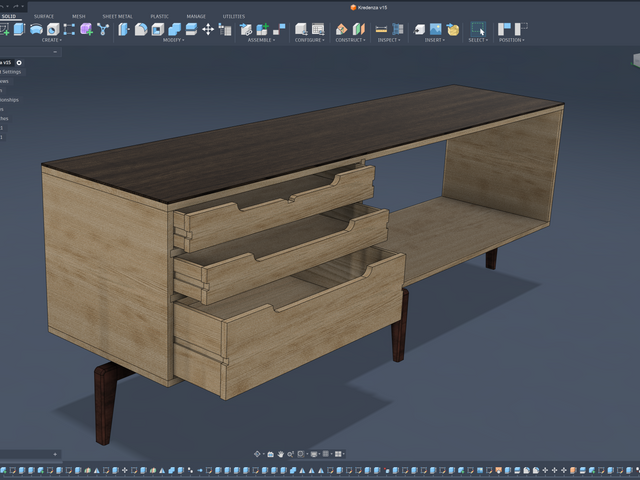Image resolution: width=640 pixels, height=480 pixels.
Task: Open the MODIFY dropdown menu
Action: [x=173, y=40]
